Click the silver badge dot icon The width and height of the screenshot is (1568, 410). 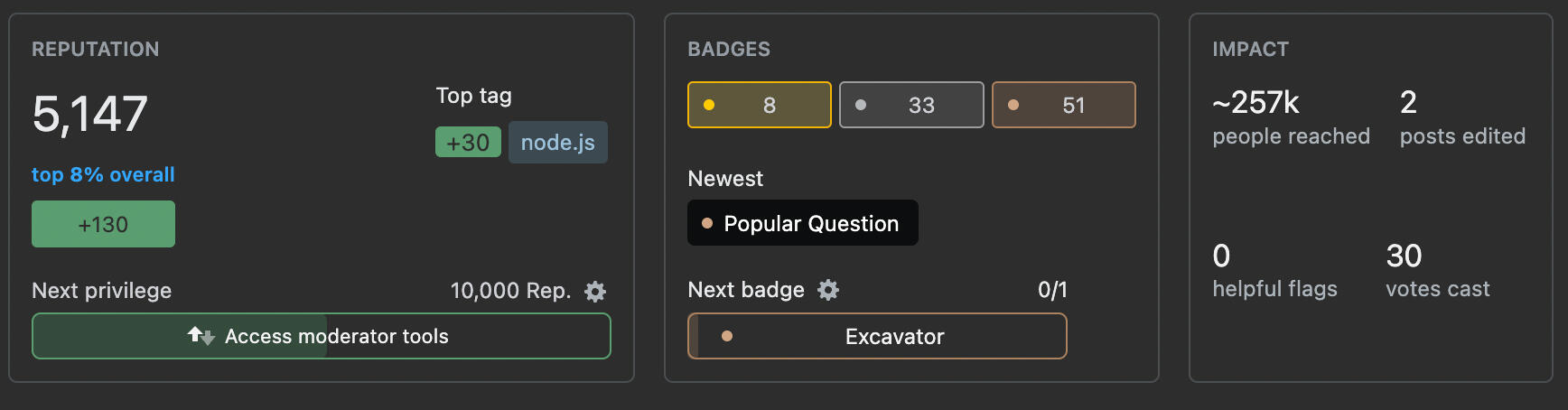pos(861,105)
